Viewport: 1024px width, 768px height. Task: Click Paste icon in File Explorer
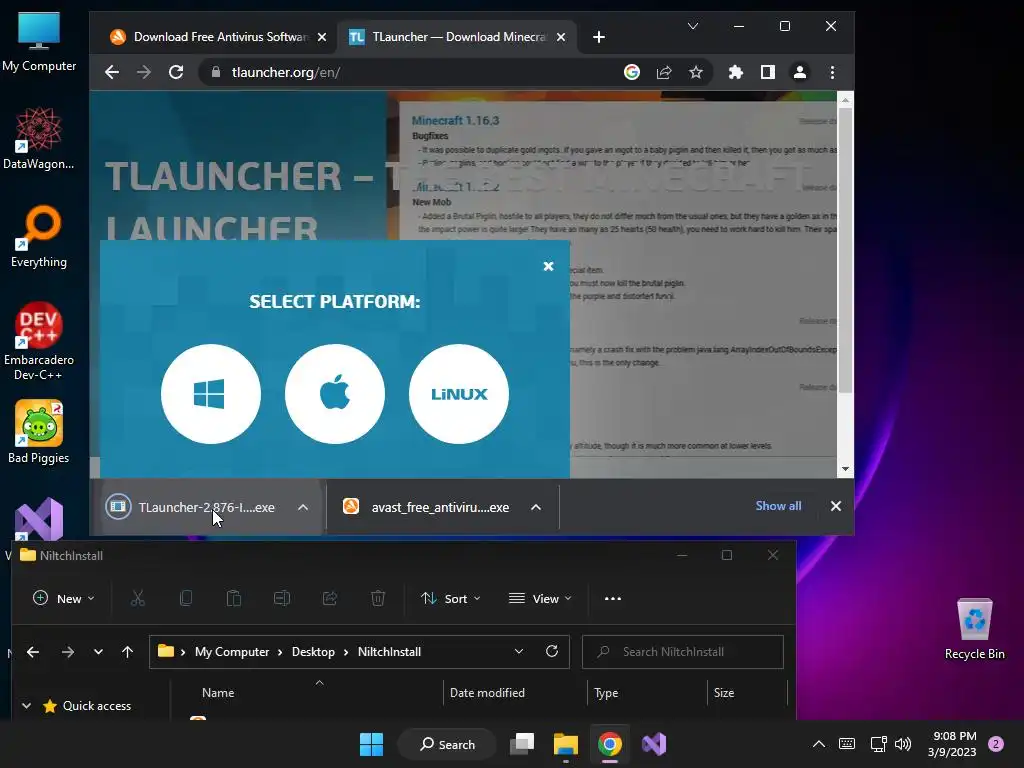click(234, 598)
